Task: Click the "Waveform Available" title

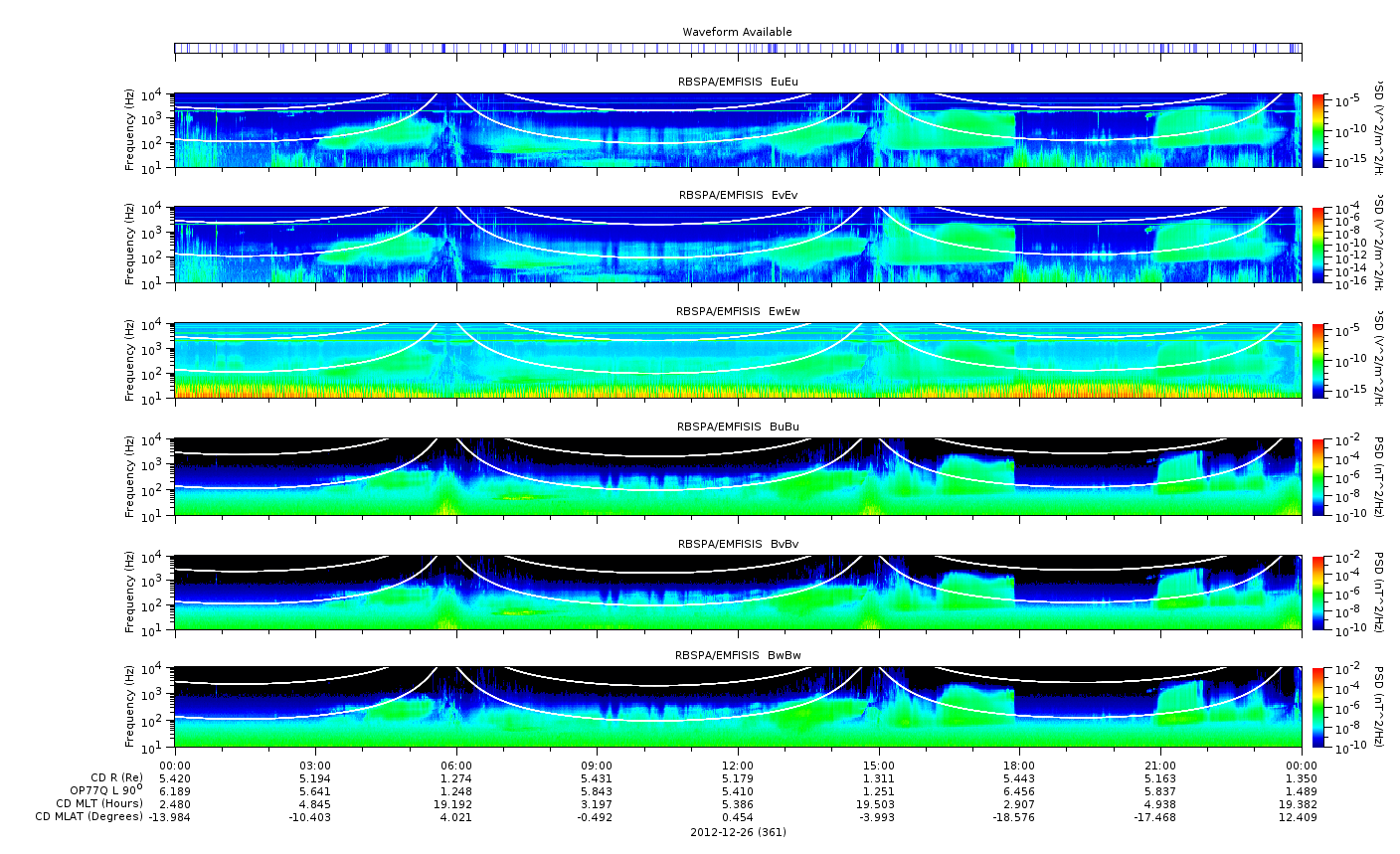Action: point(737,32)
